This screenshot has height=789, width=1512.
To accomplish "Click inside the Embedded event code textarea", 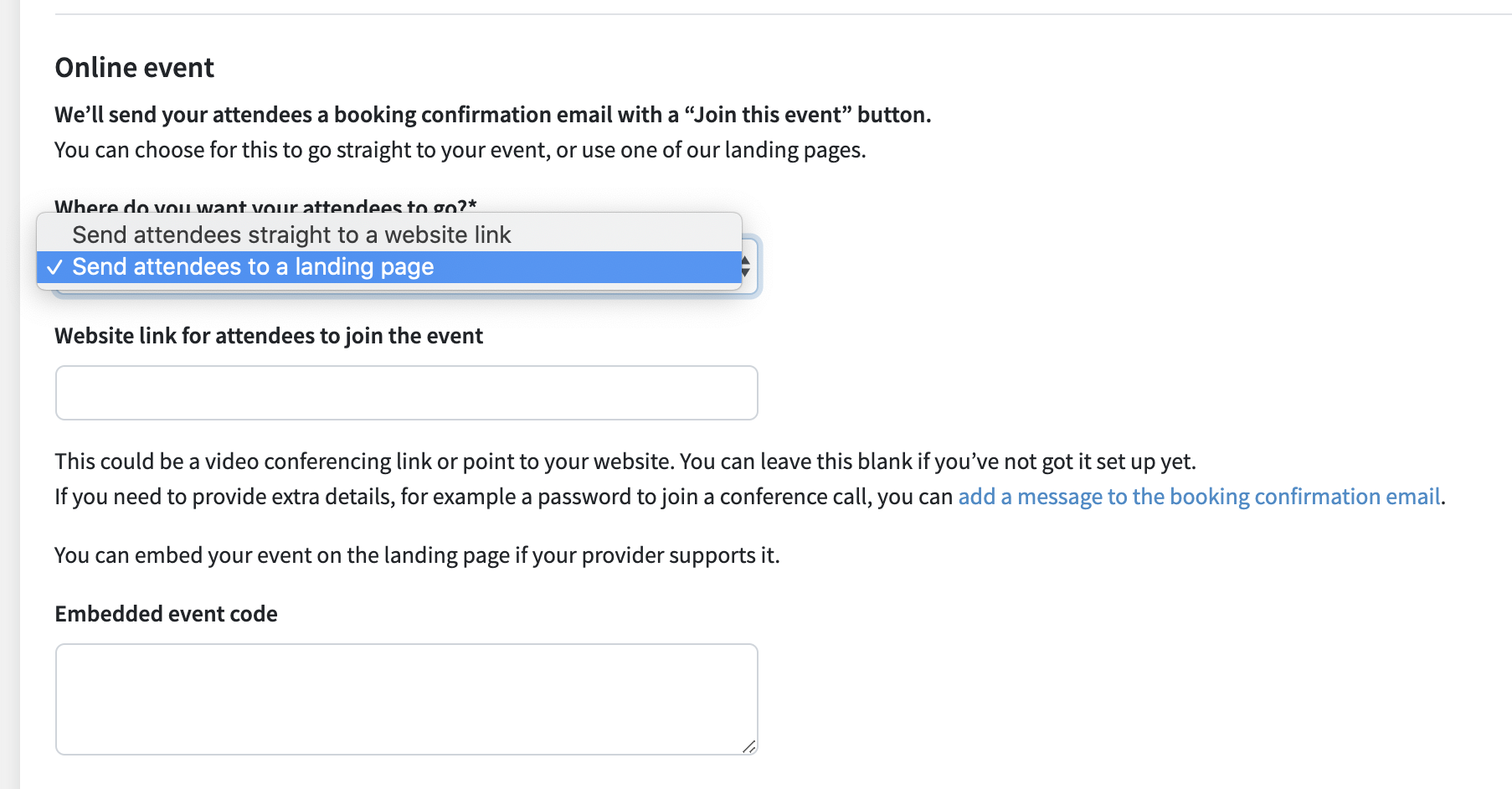I will [x=406, y=699].
